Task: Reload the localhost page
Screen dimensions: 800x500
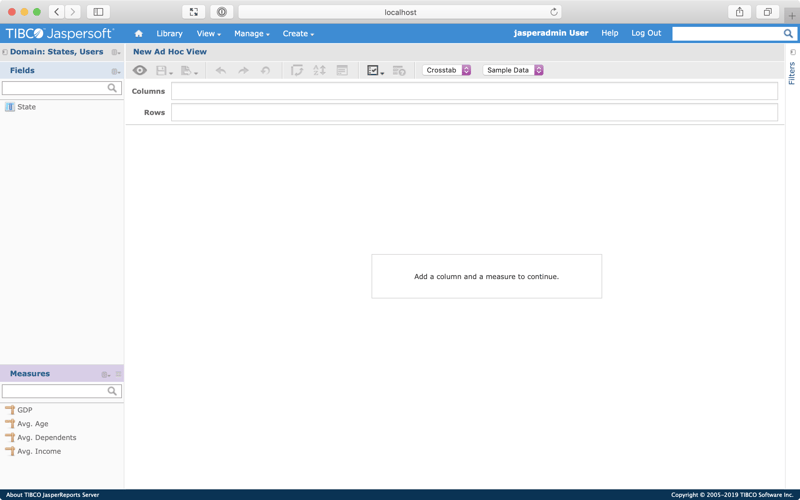Action: pos(554,12)
